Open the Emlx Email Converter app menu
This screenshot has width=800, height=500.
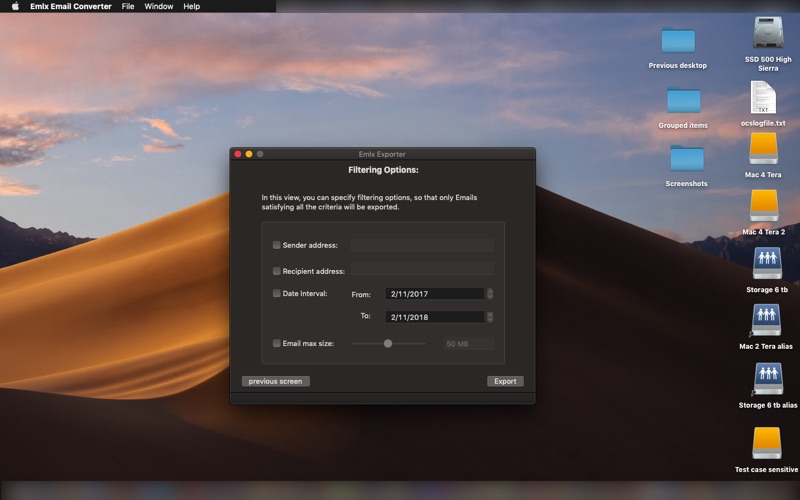coord(70,6)
